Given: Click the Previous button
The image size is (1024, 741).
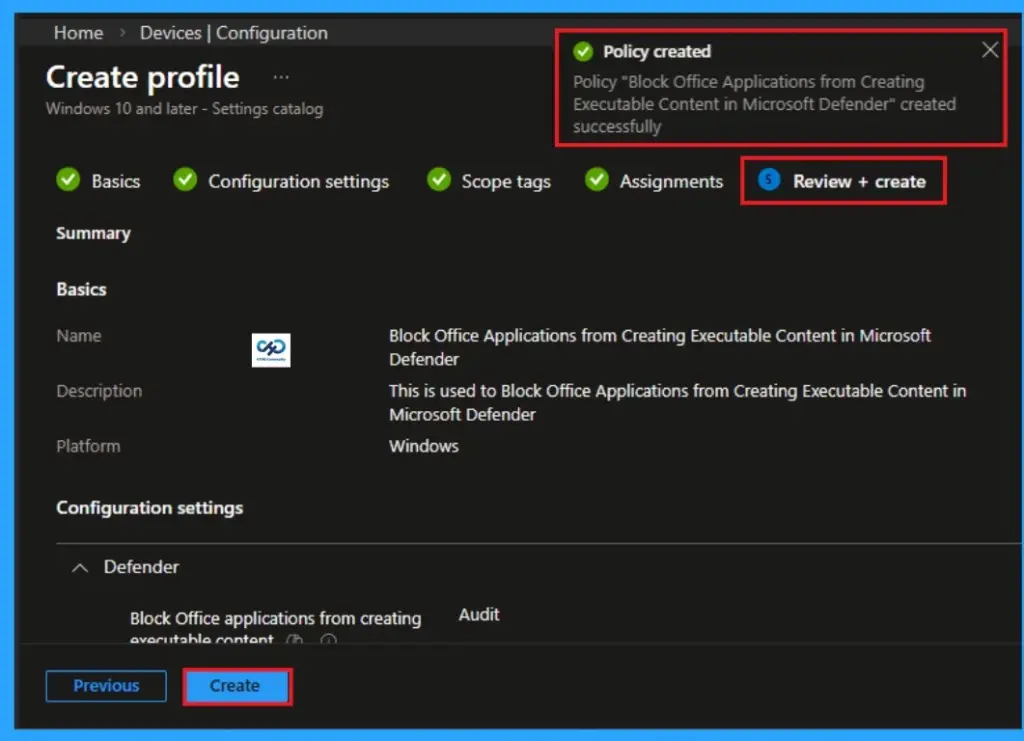Looking at the screenshot, I should tap(105, 686).
